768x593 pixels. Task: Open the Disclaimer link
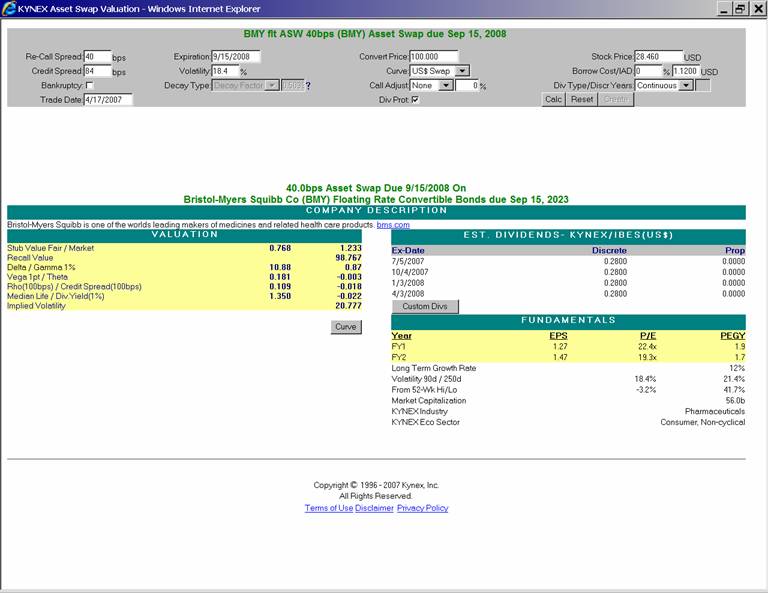tap(374, 508)
